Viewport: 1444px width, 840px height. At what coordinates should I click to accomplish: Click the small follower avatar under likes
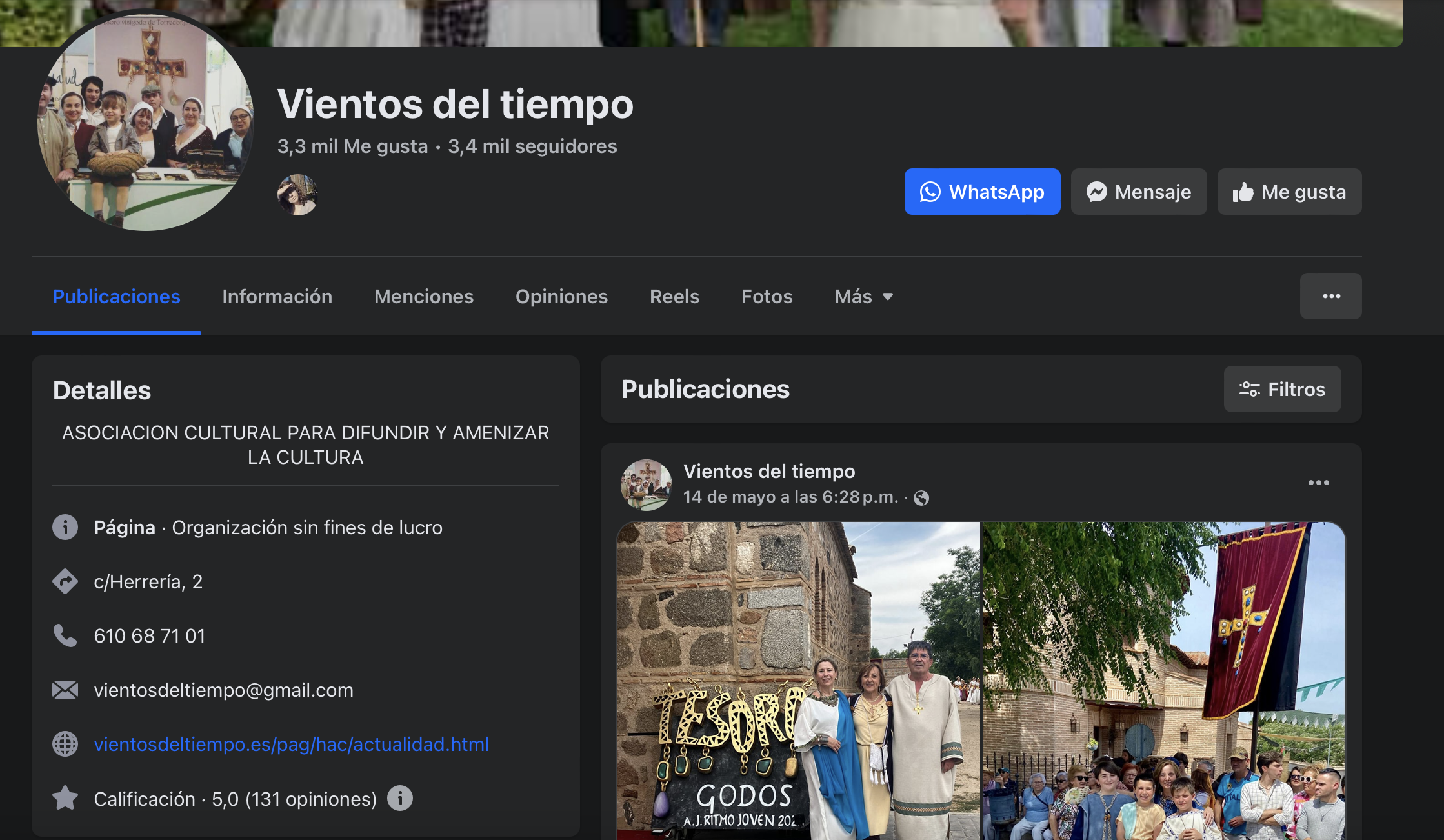coord(297,194)
